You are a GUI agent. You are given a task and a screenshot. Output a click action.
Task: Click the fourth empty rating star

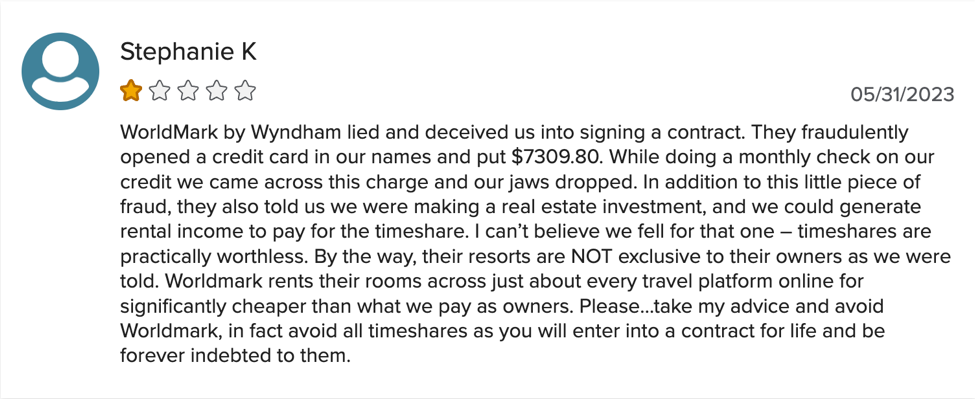(217, 91)
